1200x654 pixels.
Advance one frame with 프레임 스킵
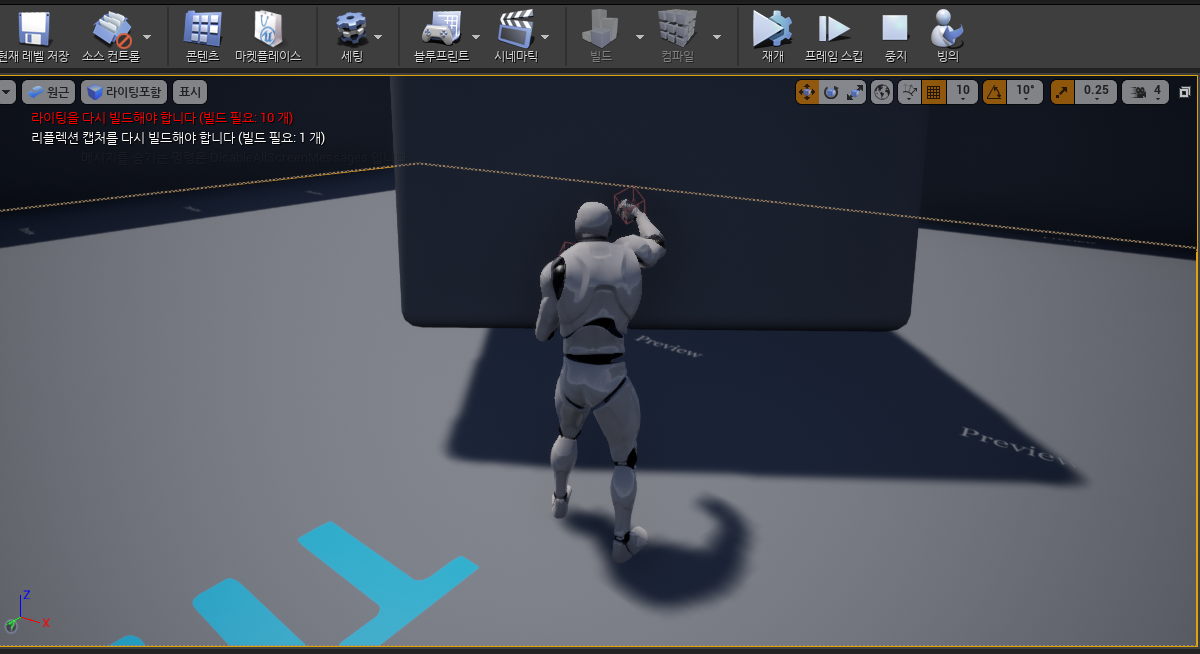tap(834, 37)
